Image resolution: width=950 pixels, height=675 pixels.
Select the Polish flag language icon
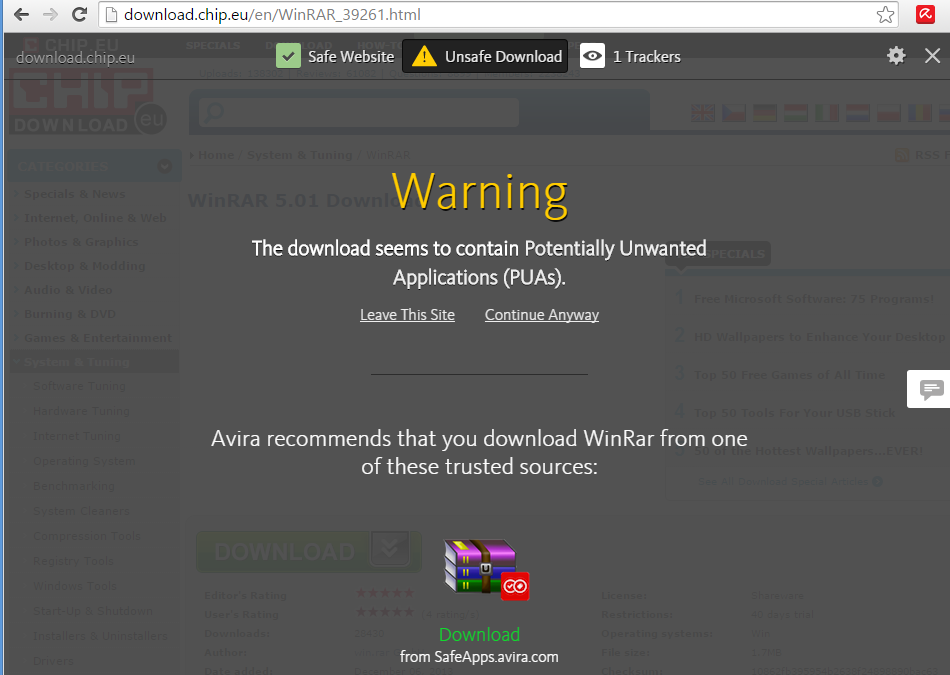coord(888,113)
